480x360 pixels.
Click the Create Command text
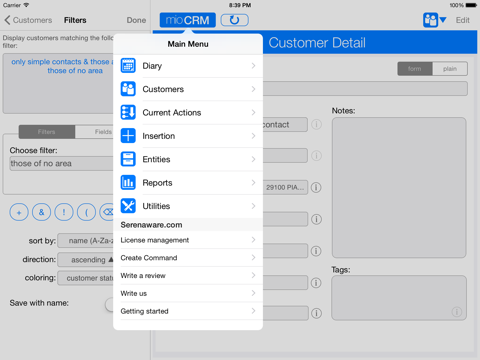(x=149, y=258)
